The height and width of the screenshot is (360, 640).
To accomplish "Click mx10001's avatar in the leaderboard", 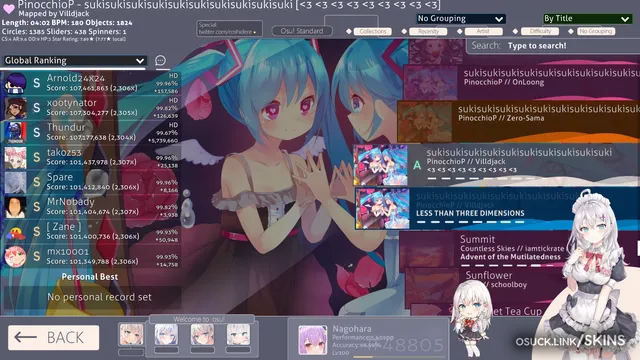I will 16,257.
